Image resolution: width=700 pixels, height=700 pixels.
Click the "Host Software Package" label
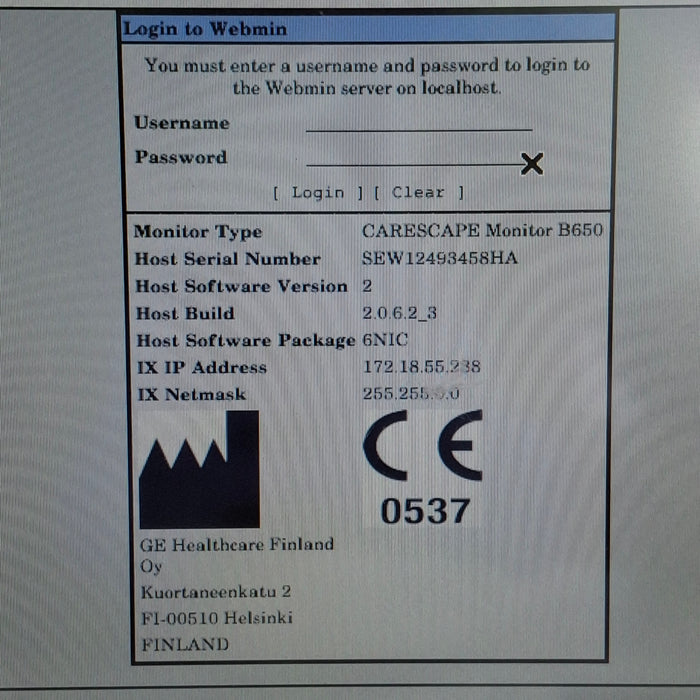[246, 341]
